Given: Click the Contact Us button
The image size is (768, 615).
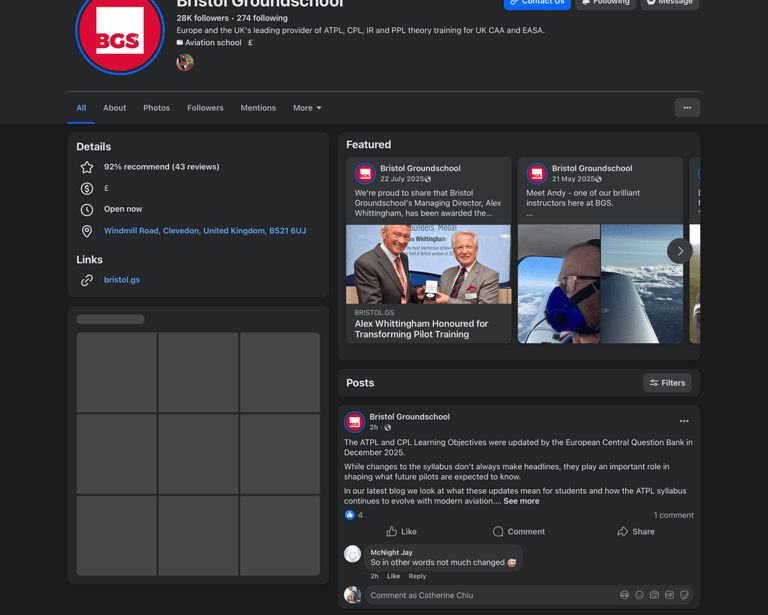Looking at the screenshot, I should point(537,3).
